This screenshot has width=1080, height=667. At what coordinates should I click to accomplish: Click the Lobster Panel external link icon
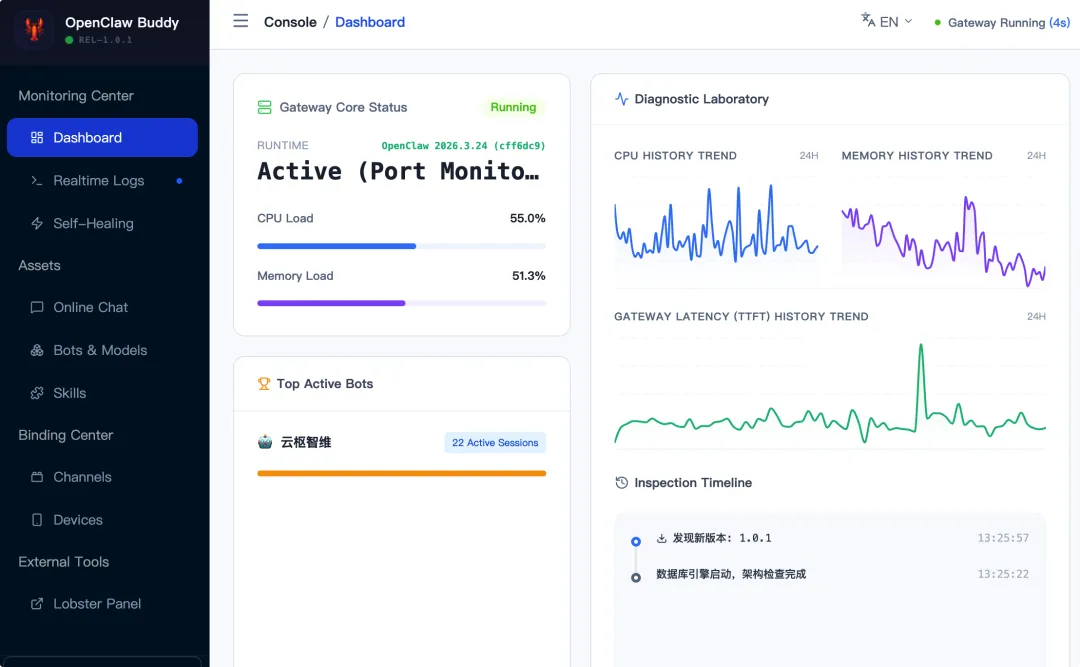(x=37, y=604)
